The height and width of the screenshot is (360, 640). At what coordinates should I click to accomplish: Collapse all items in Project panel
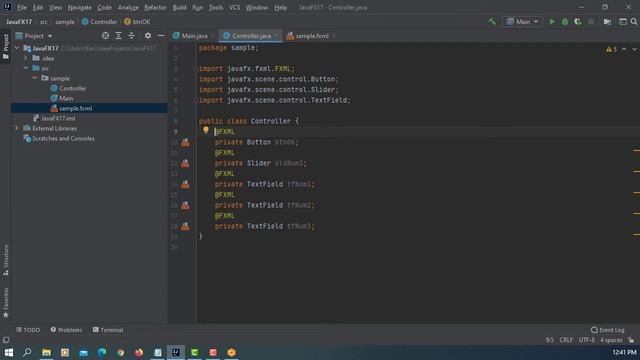(131, 36)
